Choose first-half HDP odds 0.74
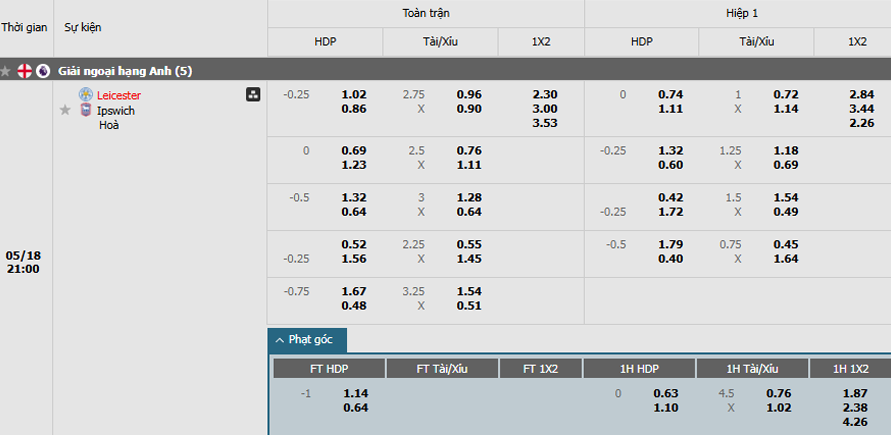 [671, 95]
